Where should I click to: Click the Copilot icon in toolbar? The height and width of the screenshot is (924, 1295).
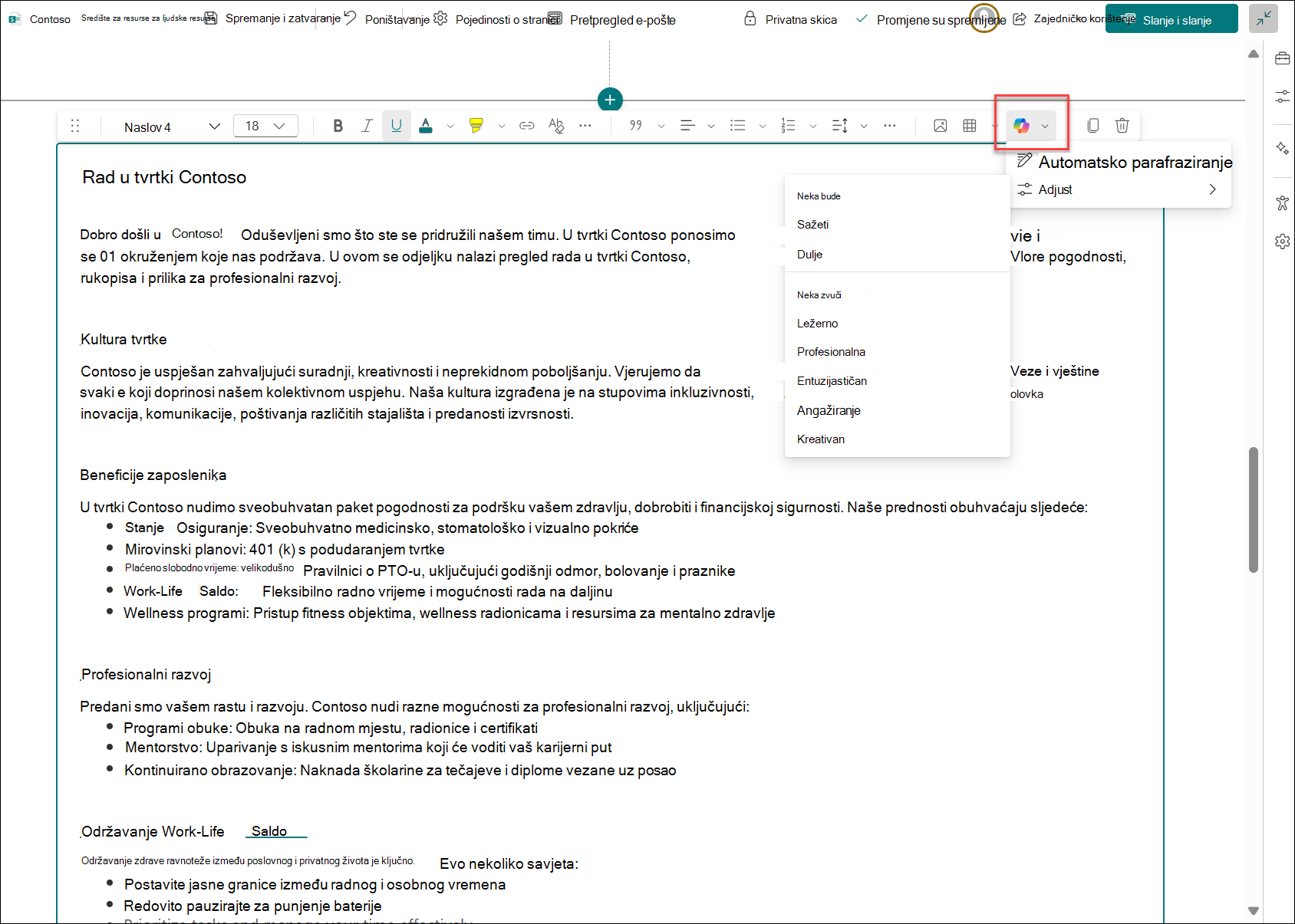coord(1021,126)
